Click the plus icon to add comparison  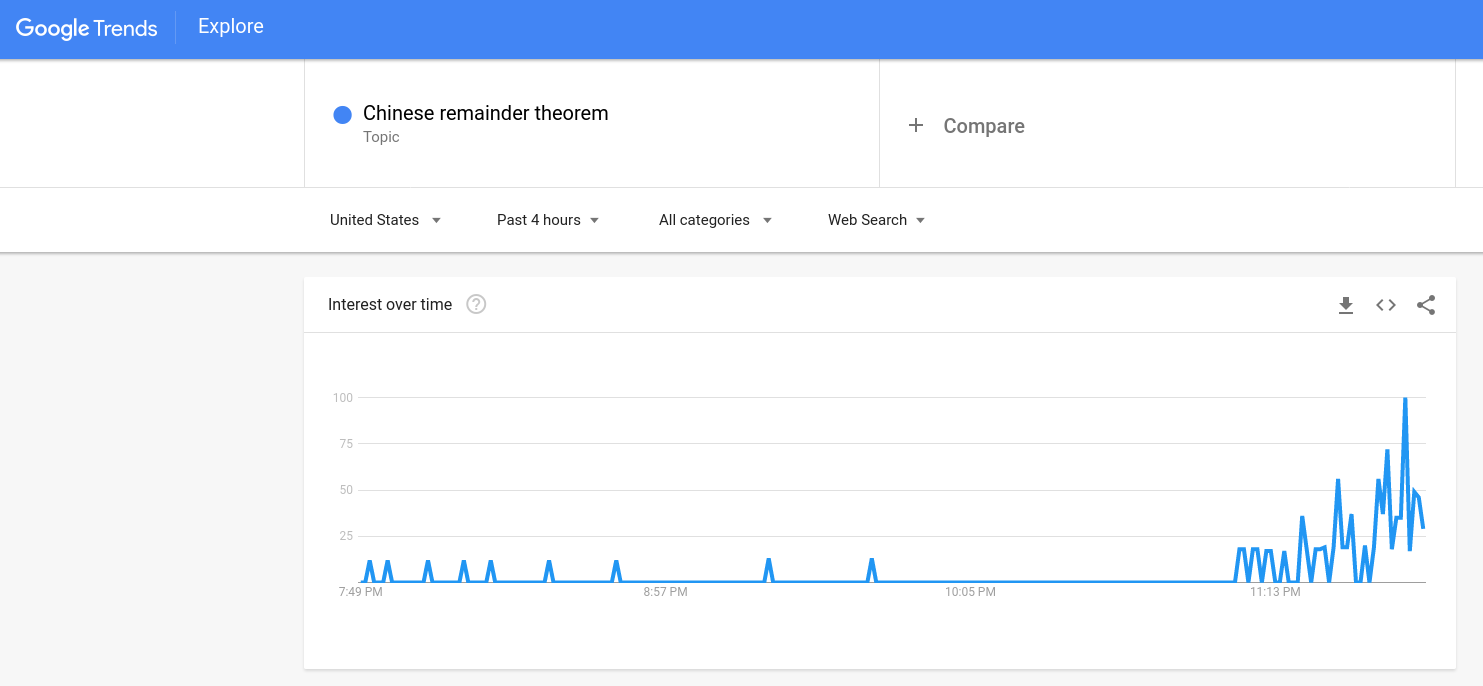pyautogui.click(x=915, y=125)
